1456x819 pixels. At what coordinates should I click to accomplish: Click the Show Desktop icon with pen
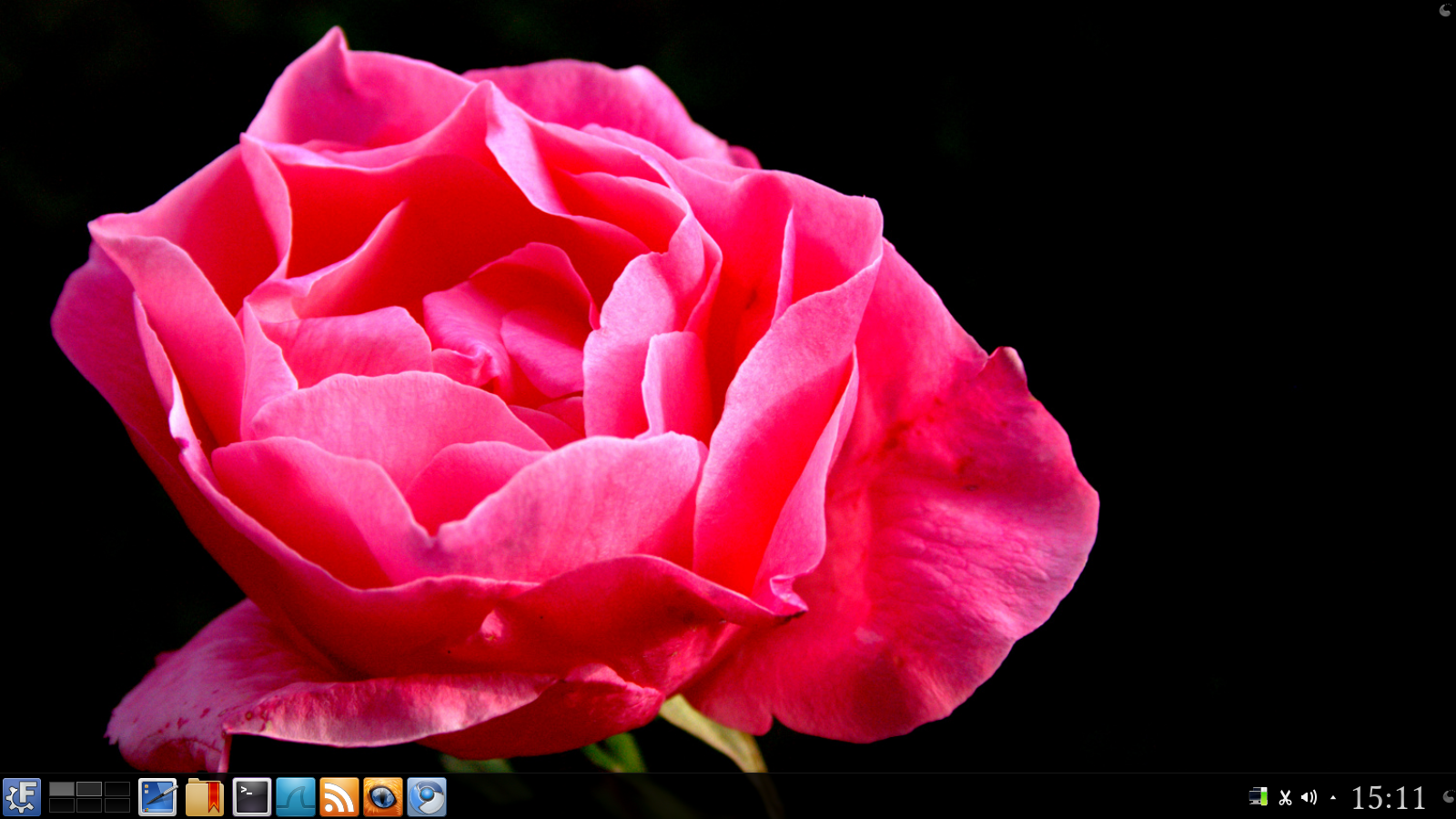157,797
